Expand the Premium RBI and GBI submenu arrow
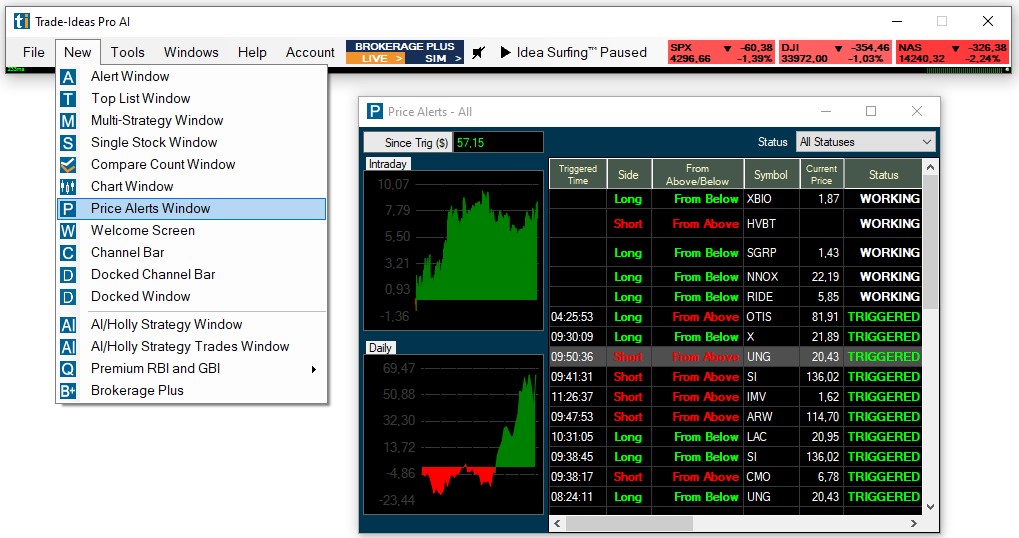The image size is (1019, 538). [x=313, y=369]
